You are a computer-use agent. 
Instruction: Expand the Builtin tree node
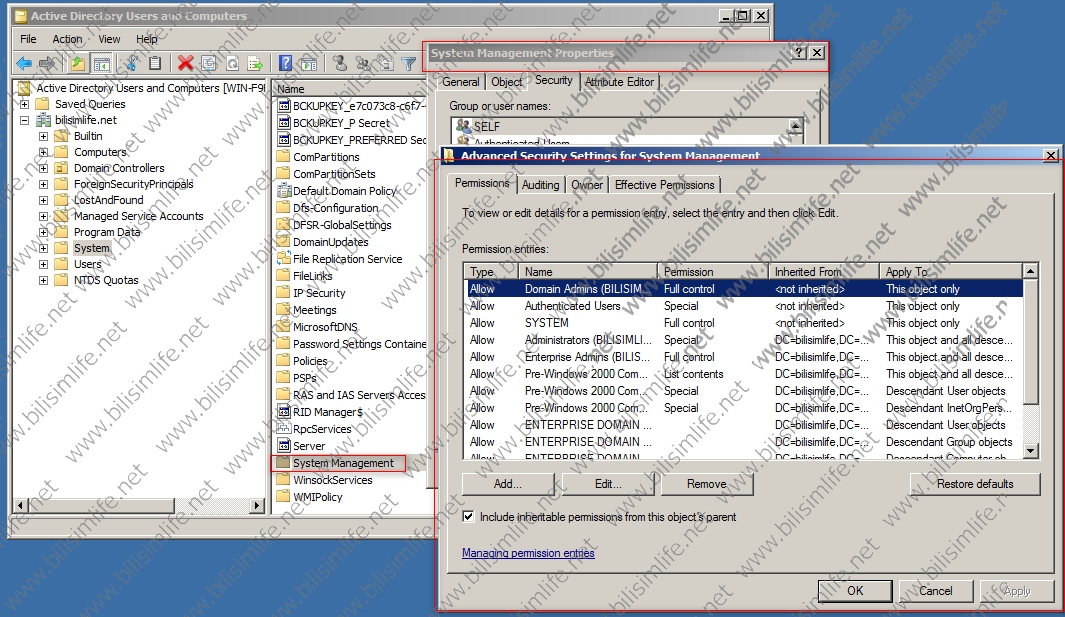pos(43,136)
